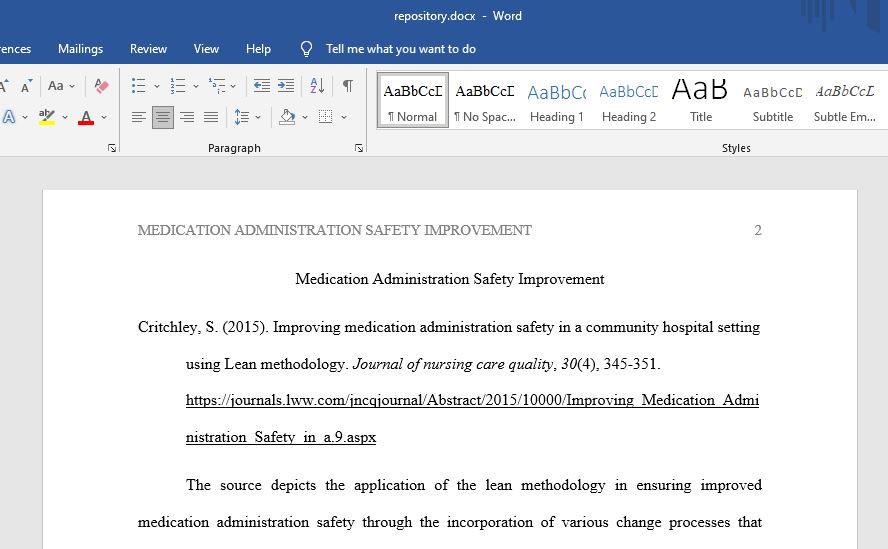This screenshot has height=549, width=888.
Task: Apply the Title style
Action: [x=701, y=100]
